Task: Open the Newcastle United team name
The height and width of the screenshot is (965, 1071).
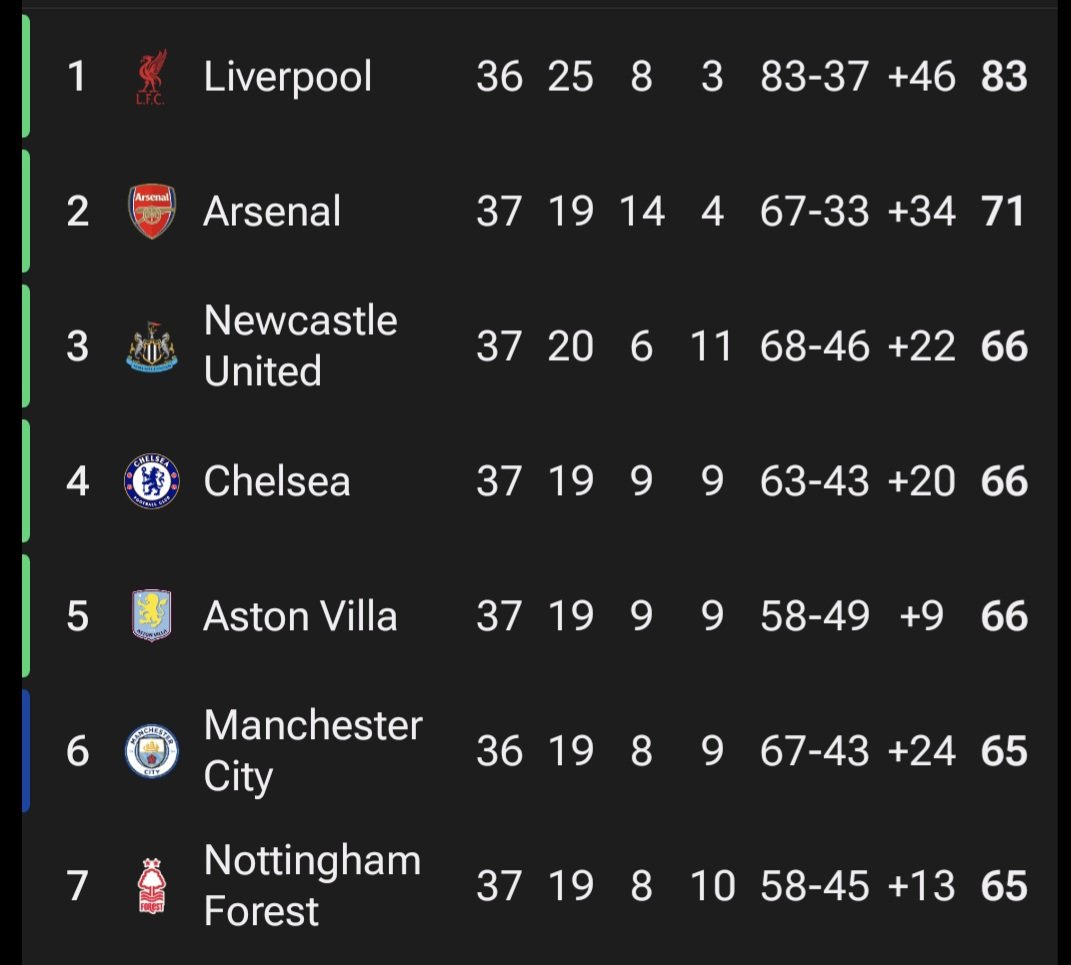Action: coord(300,346)
